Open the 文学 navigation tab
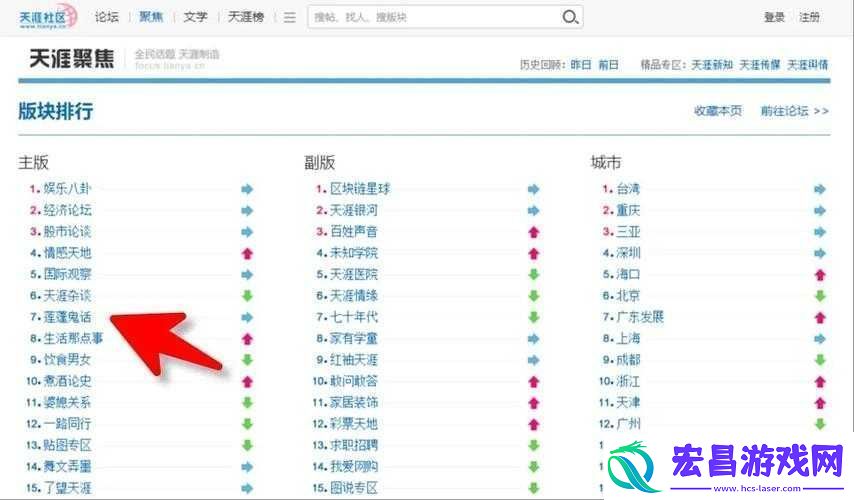This screenshot has width=854, height=500. pyautogui.click(x=196, y=17)
